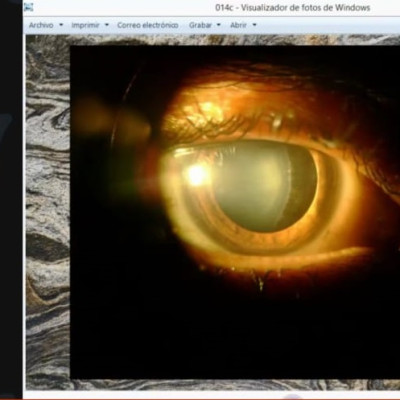Screen dimensions: 400x400
Task: Open the Imprimir menu
Action: [x=85, y=25]
